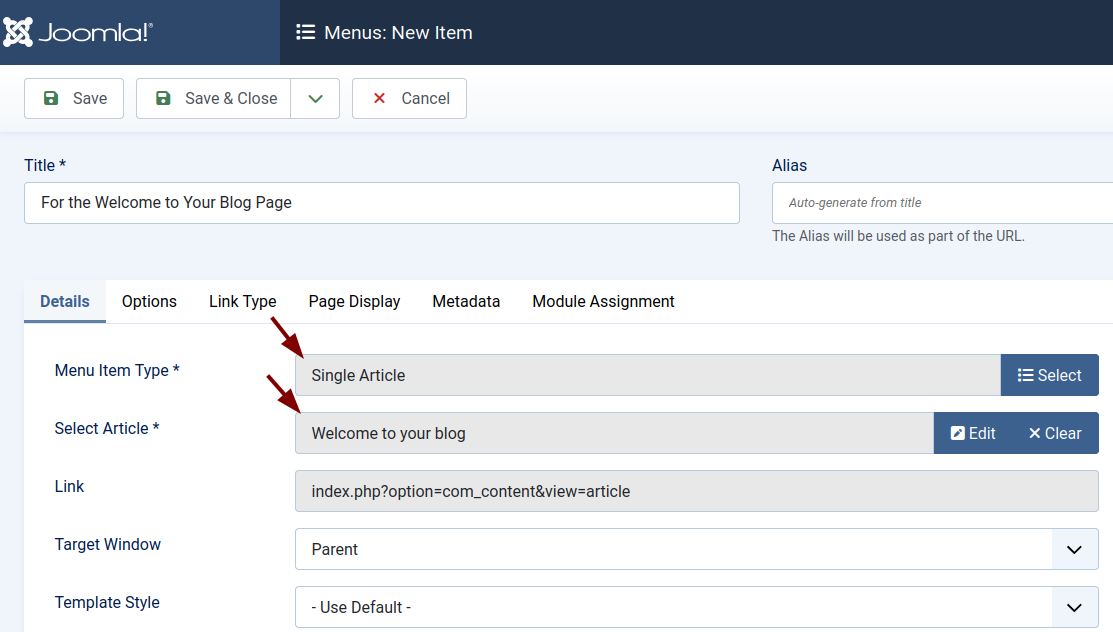Click the save disk icon on Save button
The image size is (1113, 632).
pyautogui.click(x=50, y=98)
